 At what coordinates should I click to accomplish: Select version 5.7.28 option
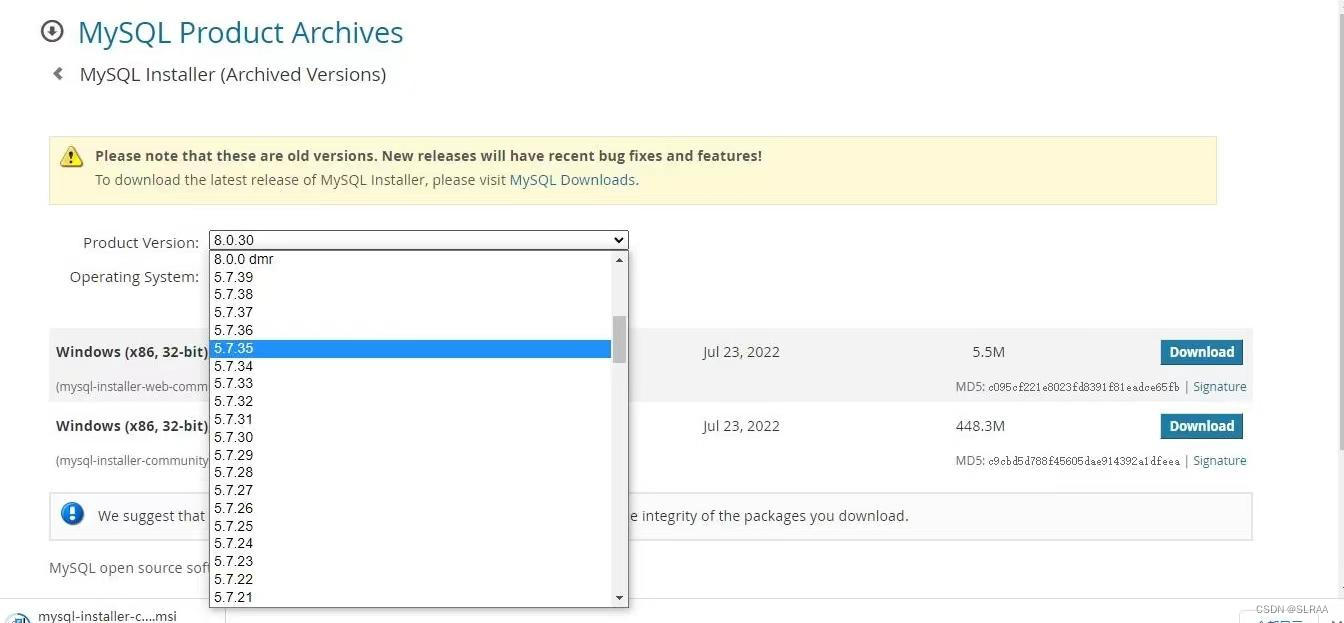coord(410,473)
